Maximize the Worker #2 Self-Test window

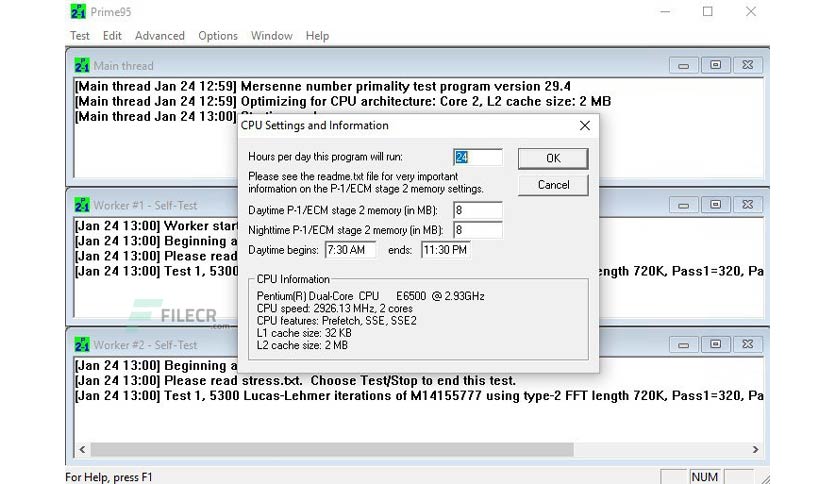[716, 344]
